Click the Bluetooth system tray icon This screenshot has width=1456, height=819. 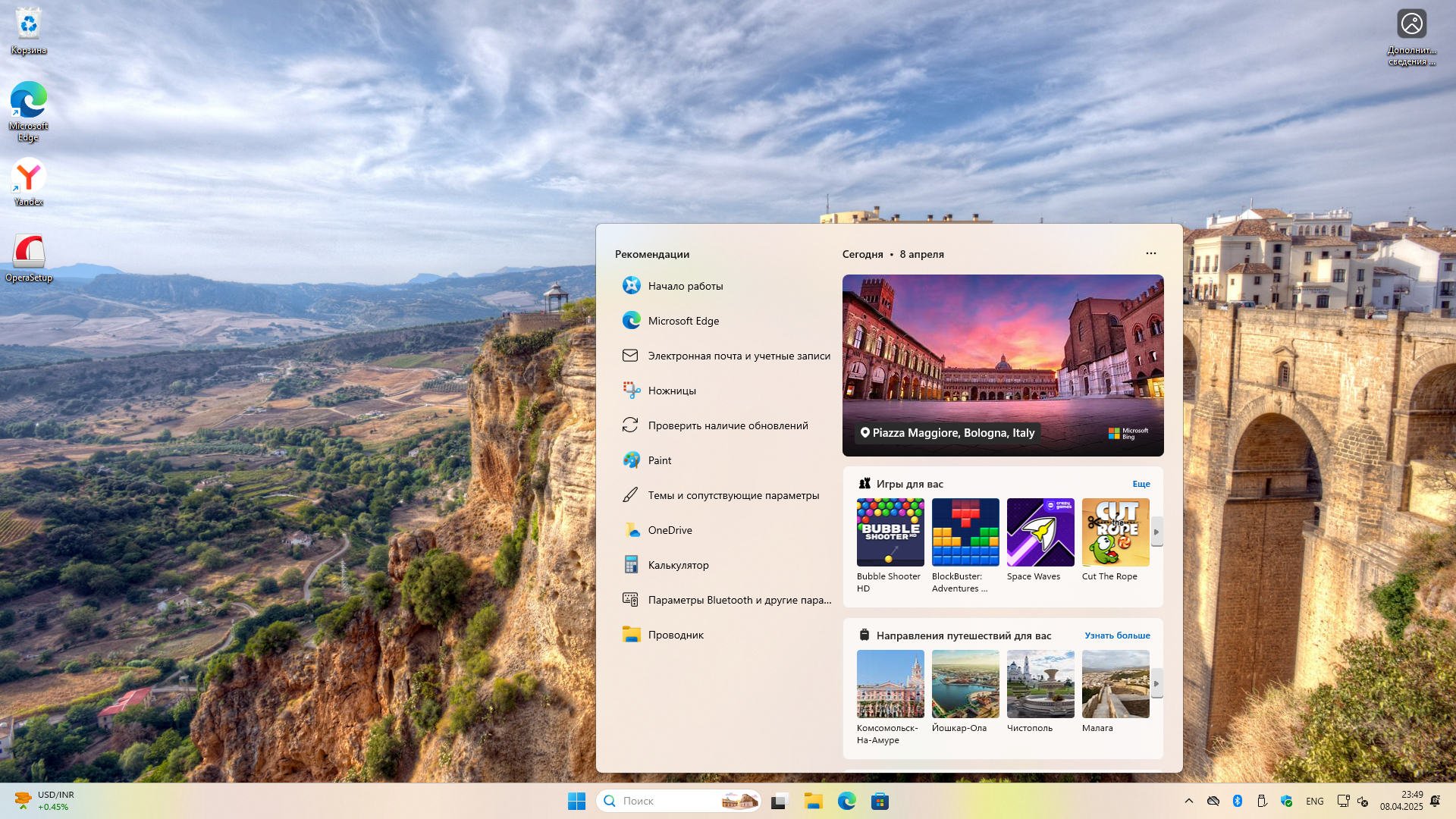click(1238, 801)
